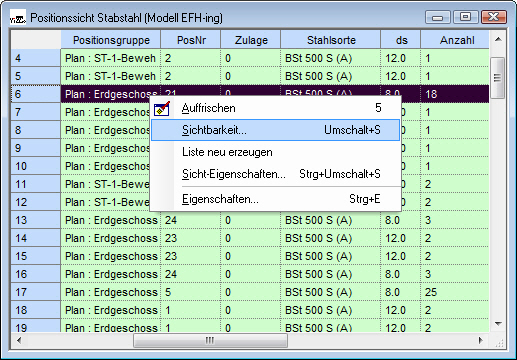Click Zulage value 0 in row 13
Viewport: 517px width, 360px height.
tap(251, 220)
